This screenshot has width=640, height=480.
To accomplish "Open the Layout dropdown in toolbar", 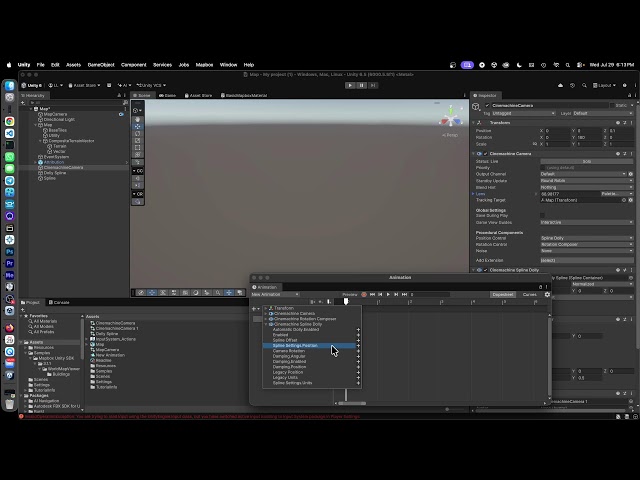I will pyautogui.click(x=604, y=85).
